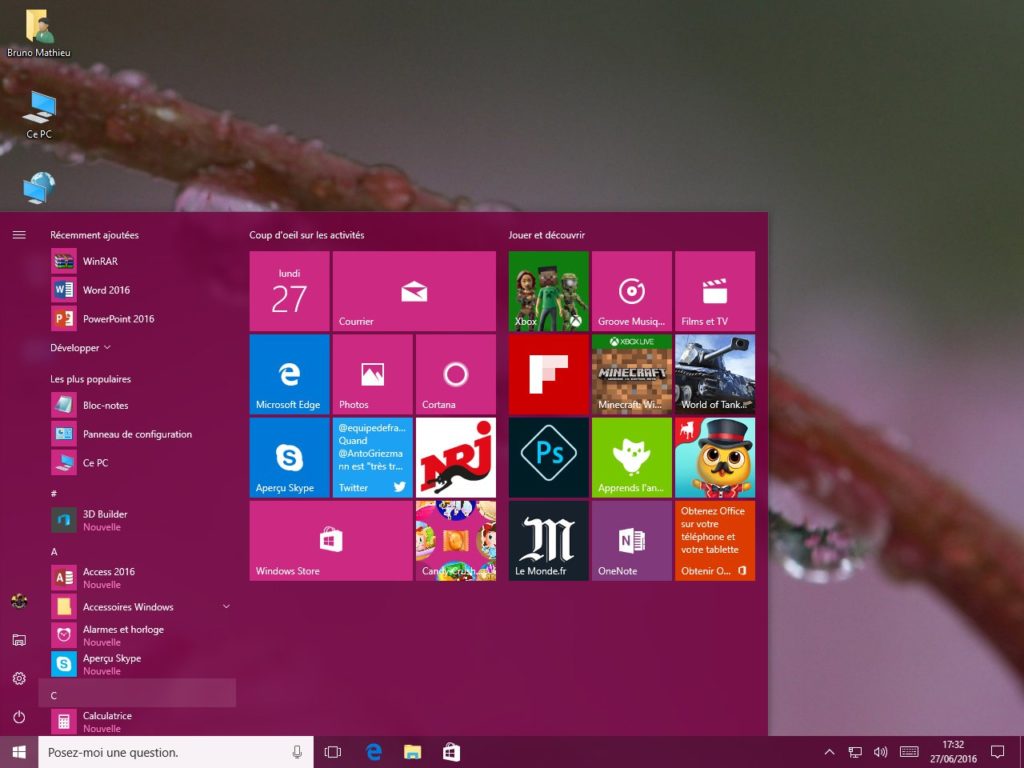Open the Windows Store tile
This screenshot has width=1024, height=768.
pos(330,540)
